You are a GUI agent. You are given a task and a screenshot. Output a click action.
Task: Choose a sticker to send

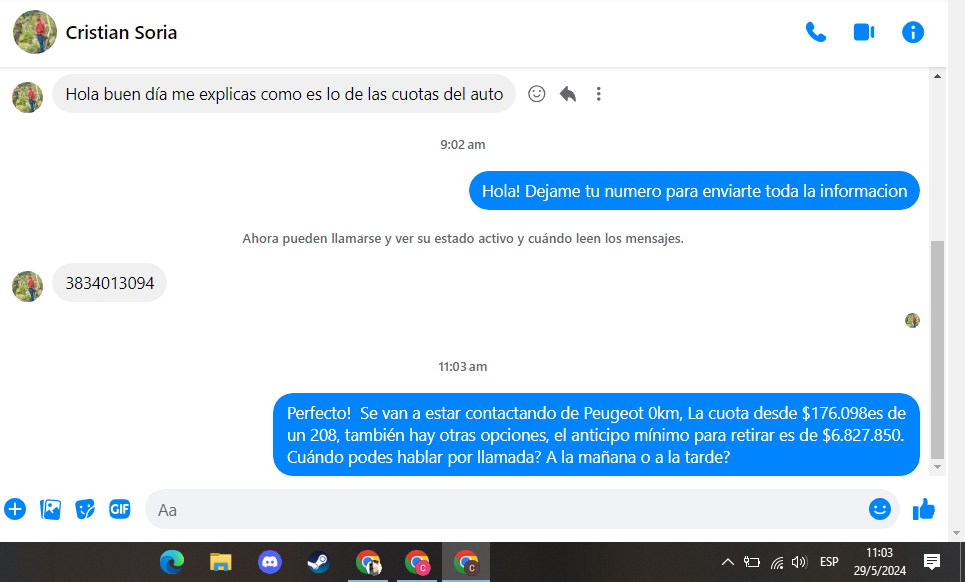(x=85, y=509)
